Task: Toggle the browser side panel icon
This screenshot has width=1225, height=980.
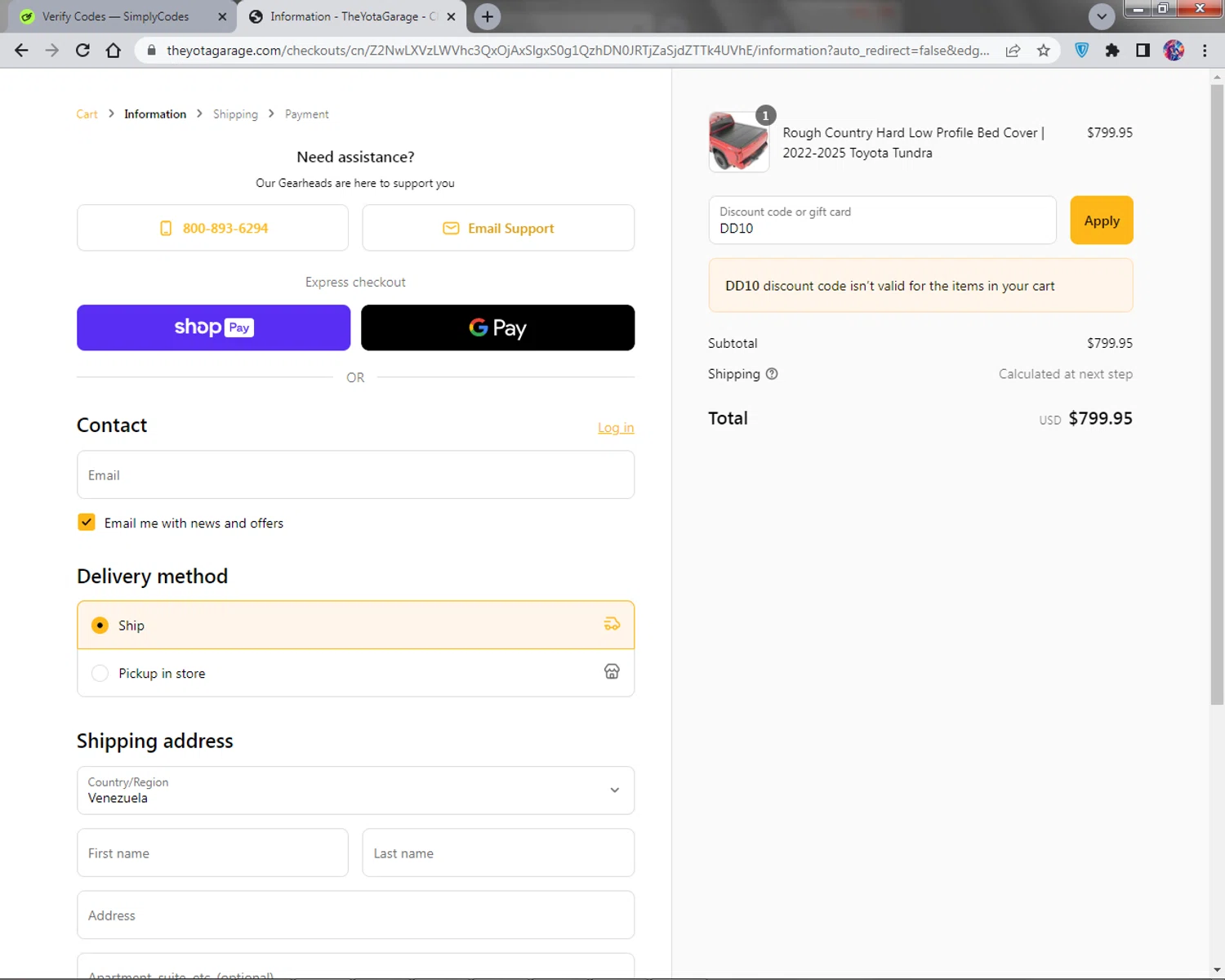Action: click(1143, 51)
